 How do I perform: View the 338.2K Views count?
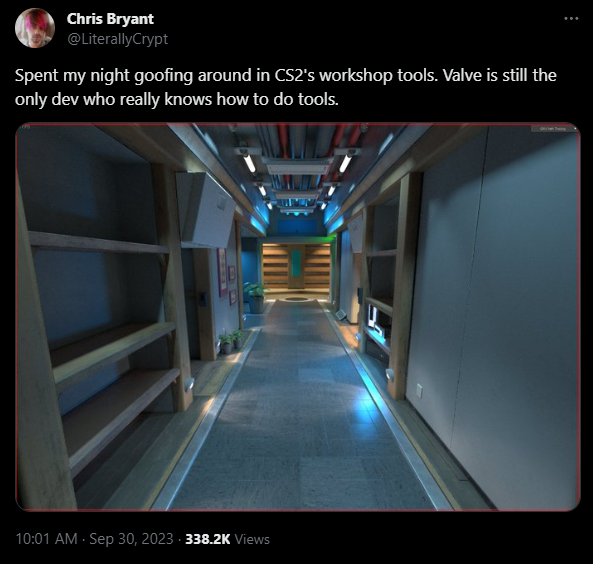point(227,539)
